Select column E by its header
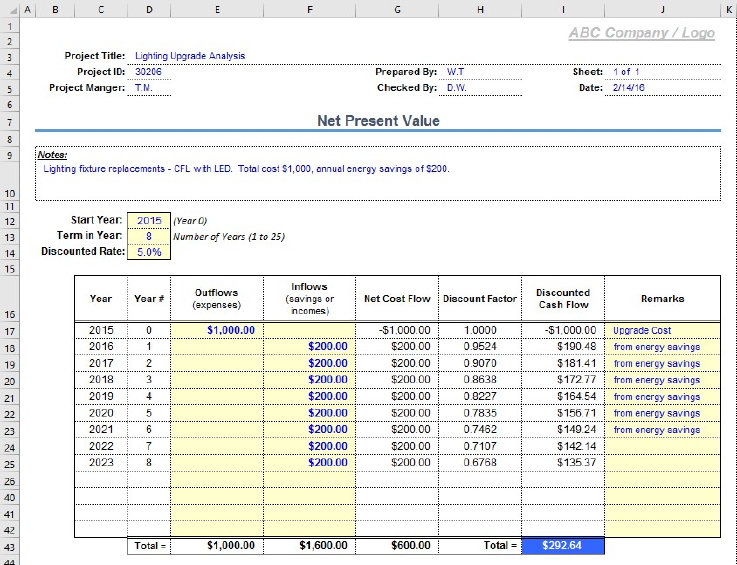This screenshot has width=737, height=565. click(x=217, y=9)
